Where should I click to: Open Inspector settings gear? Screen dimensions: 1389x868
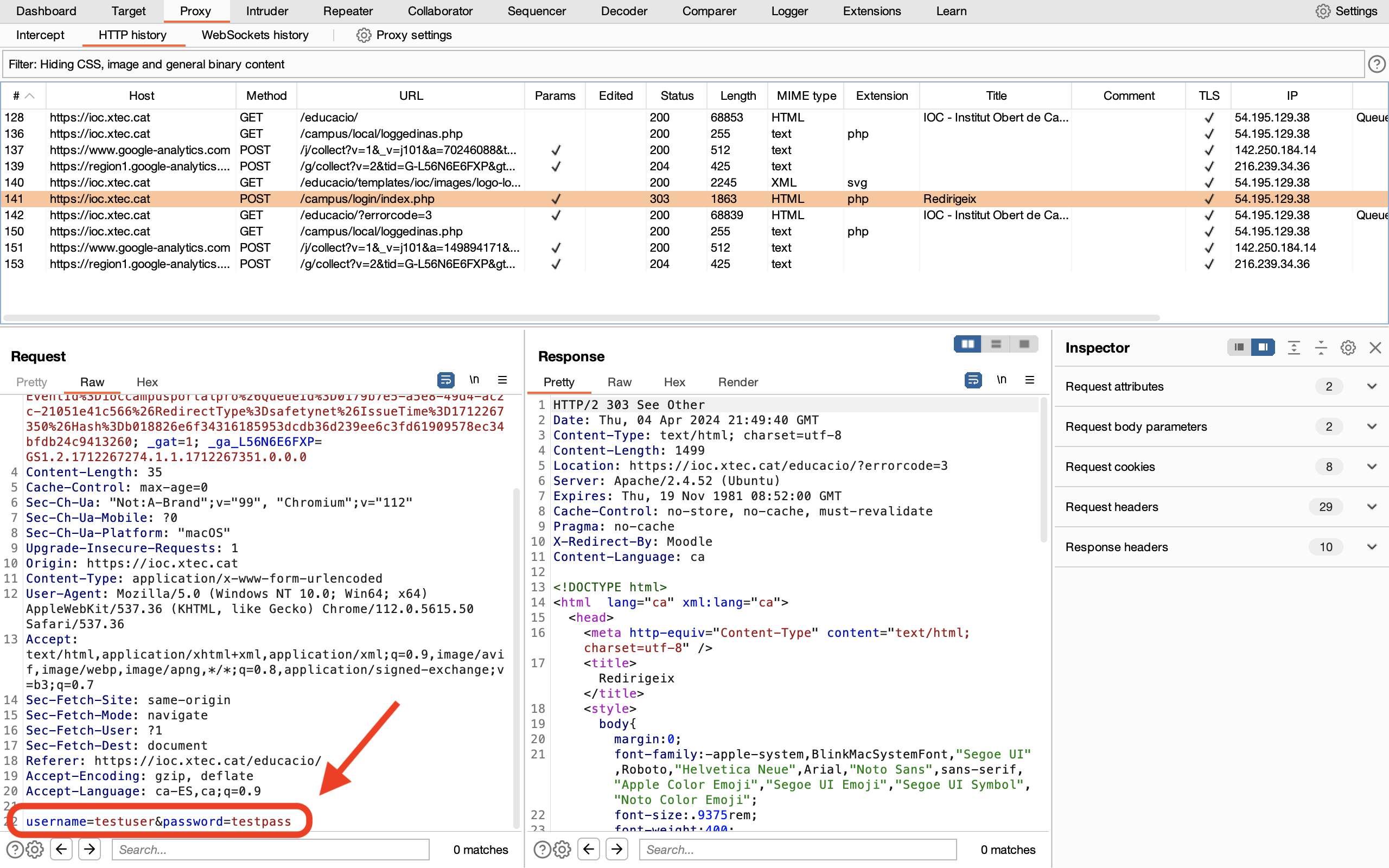pyautogui.click(x=1348, y=347)
